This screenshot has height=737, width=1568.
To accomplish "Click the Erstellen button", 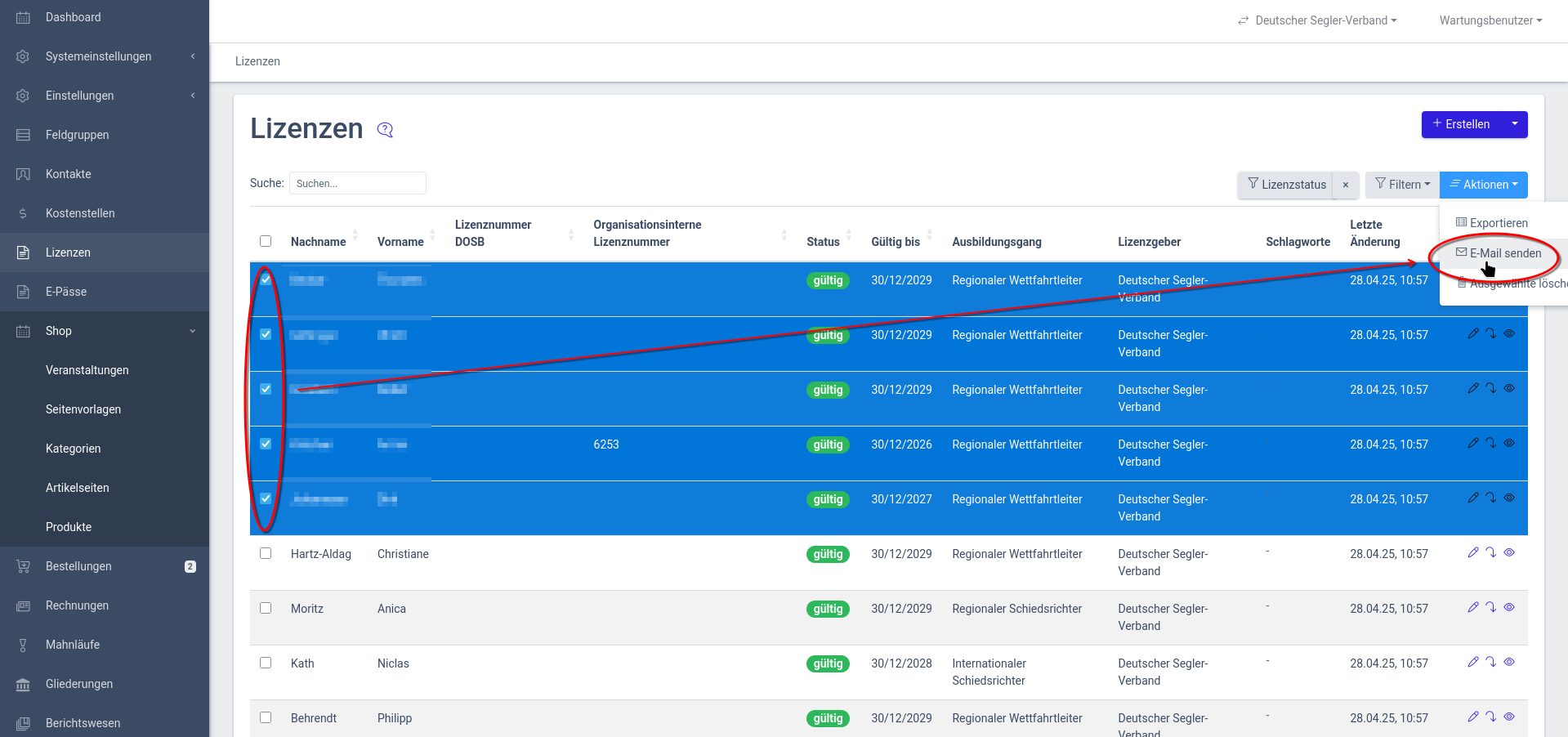I will click(x=1461, y=124).
